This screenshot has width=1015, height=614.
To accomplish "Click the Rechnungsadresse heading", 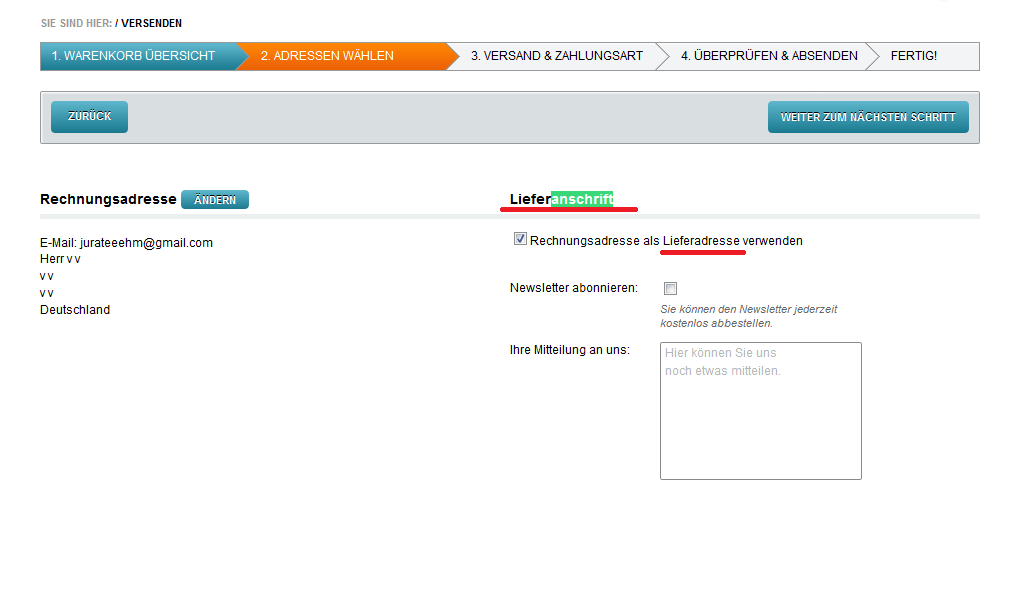I will point(108,199).
